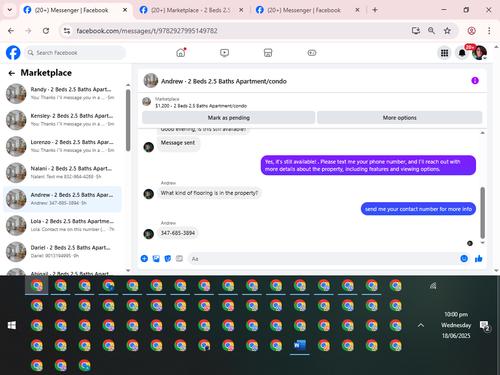Reload the page
This screenshot has width=500, height=375.
coord(46,31)
